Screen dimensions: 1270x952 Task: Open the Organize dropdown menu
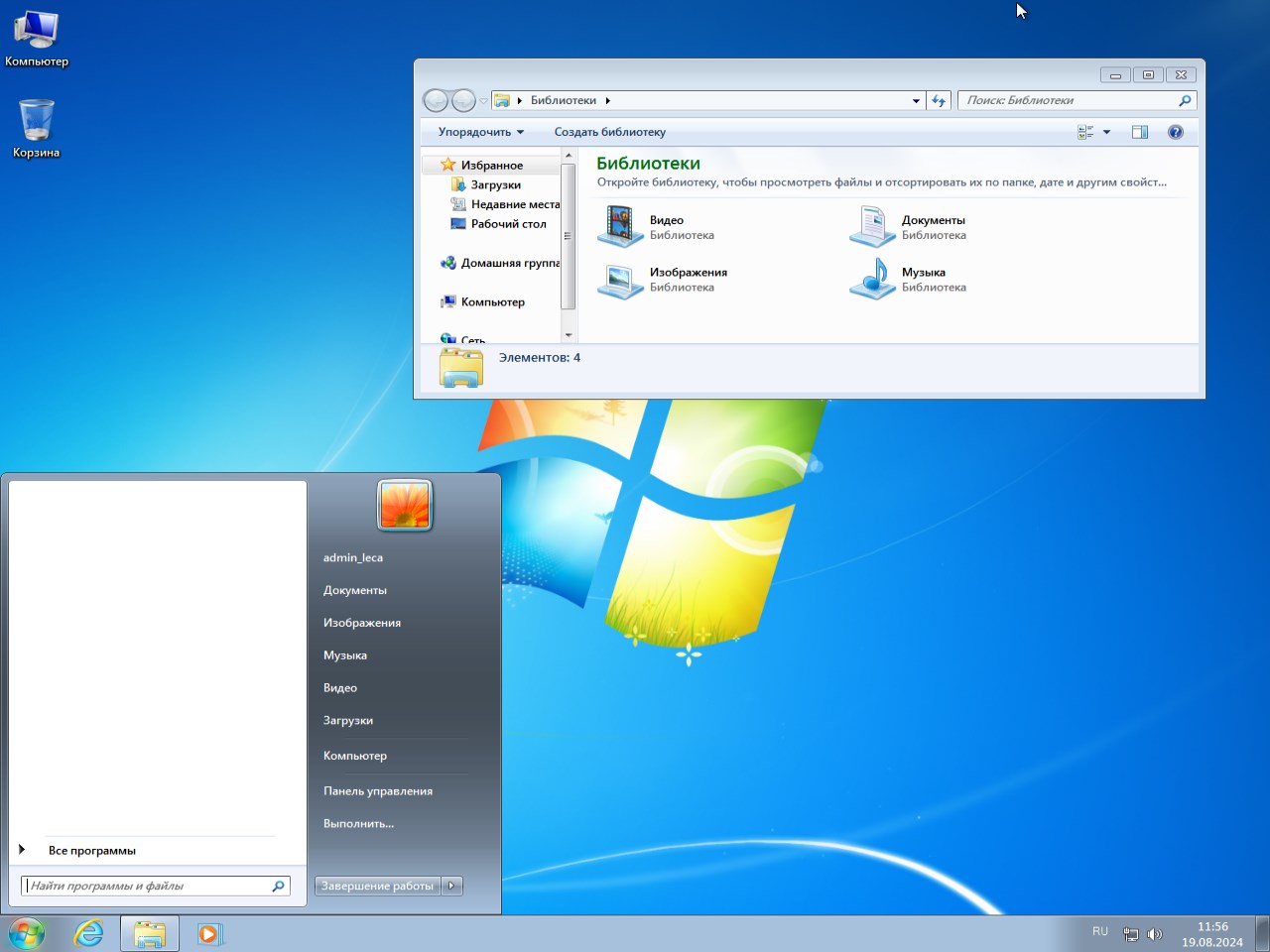coord(481,132)
